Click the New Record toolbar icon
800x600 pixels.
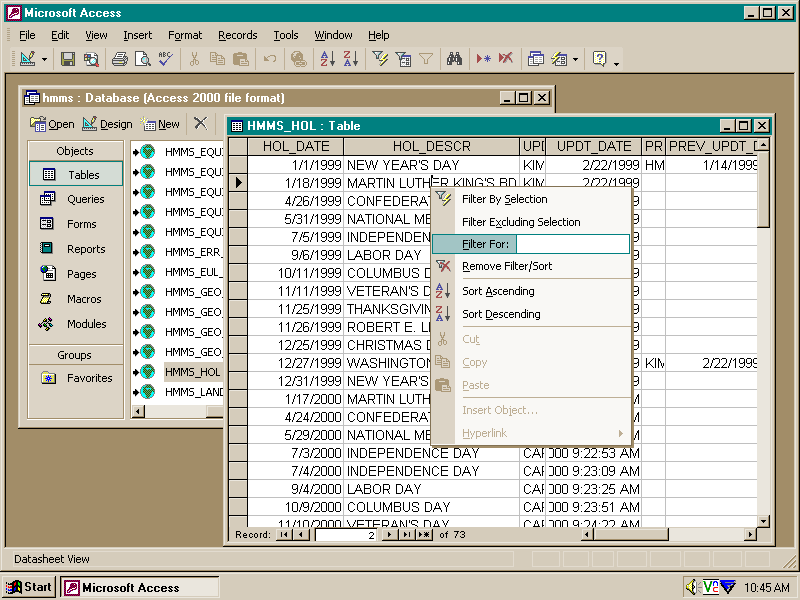click(x=483, y=59)
